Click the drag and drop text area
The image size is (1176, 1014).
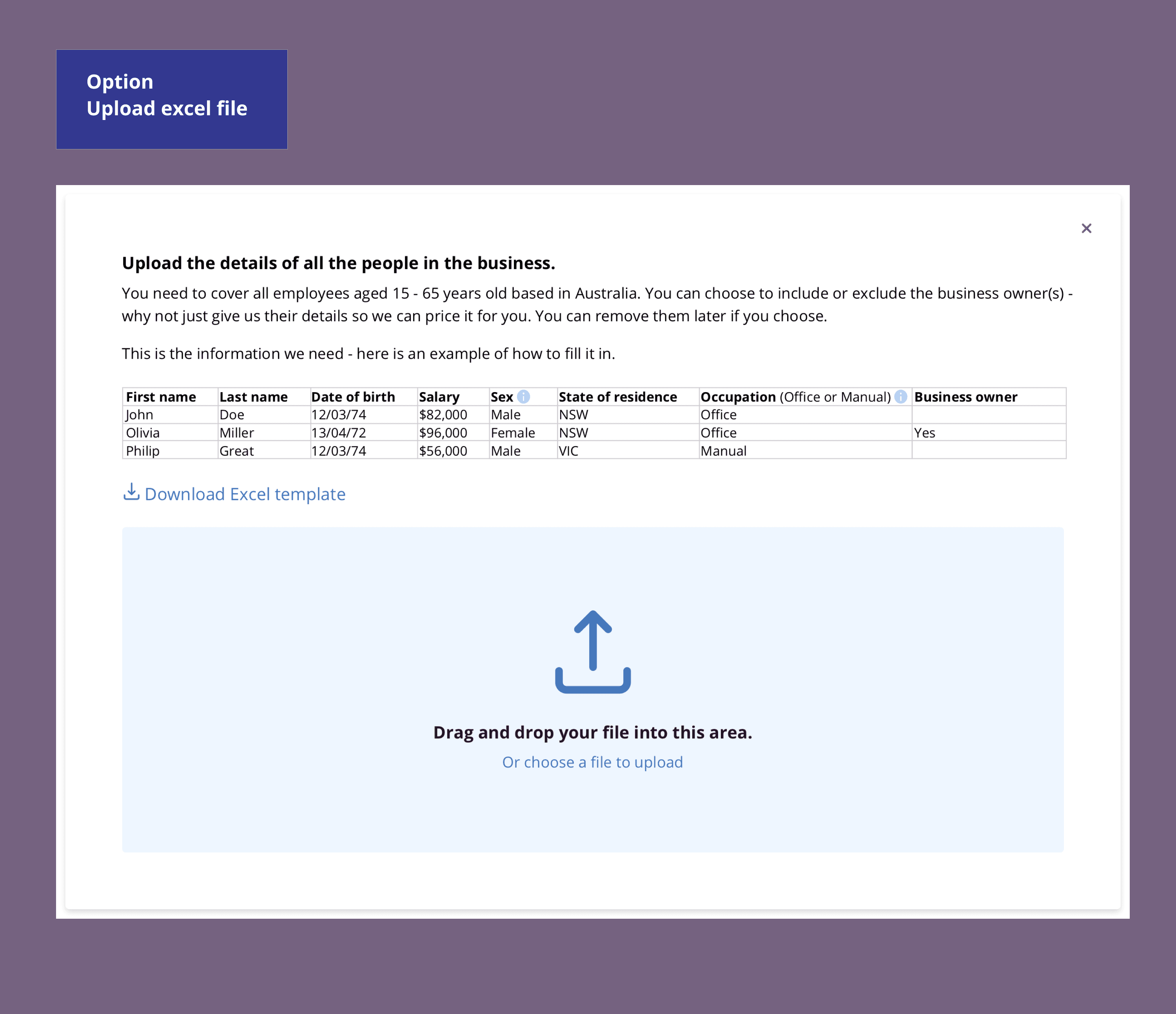pos(592,732)
